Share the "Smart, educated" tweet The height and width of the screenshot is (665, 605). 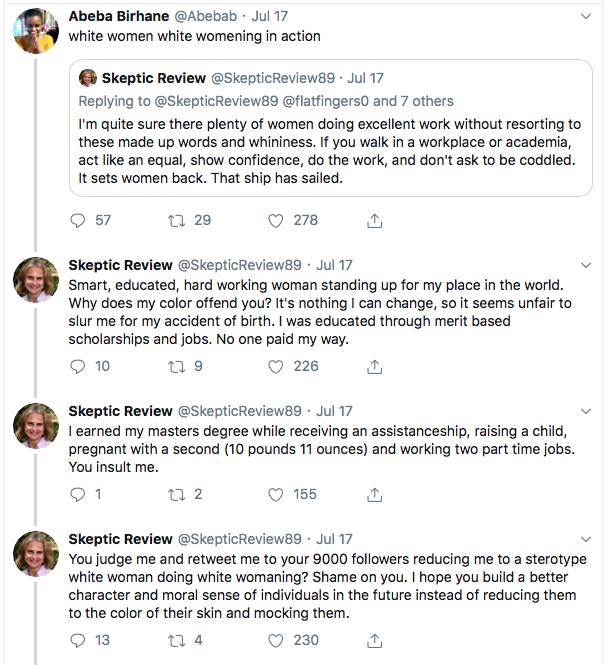click(x=375, y=367)
